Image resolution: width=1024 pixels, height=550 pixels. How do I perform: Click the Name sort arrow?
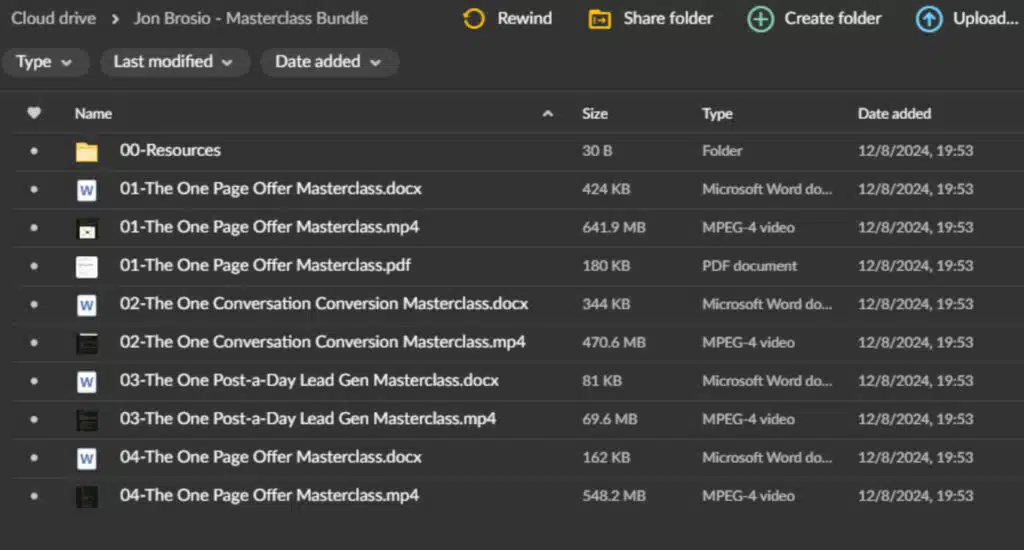(x=547, y=114)
